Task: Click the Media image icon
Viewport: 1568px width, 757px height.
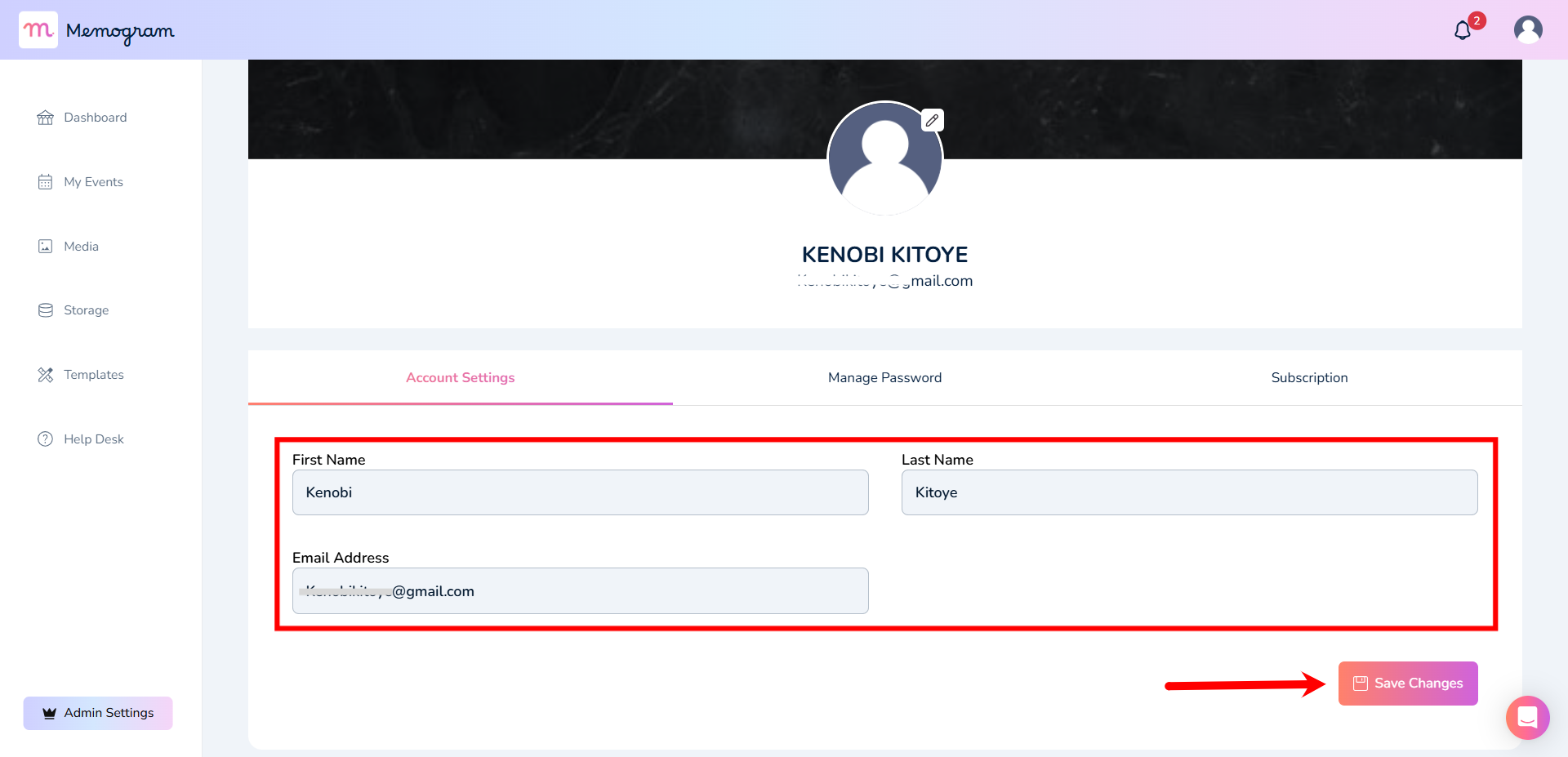Action: pos(46,247)
